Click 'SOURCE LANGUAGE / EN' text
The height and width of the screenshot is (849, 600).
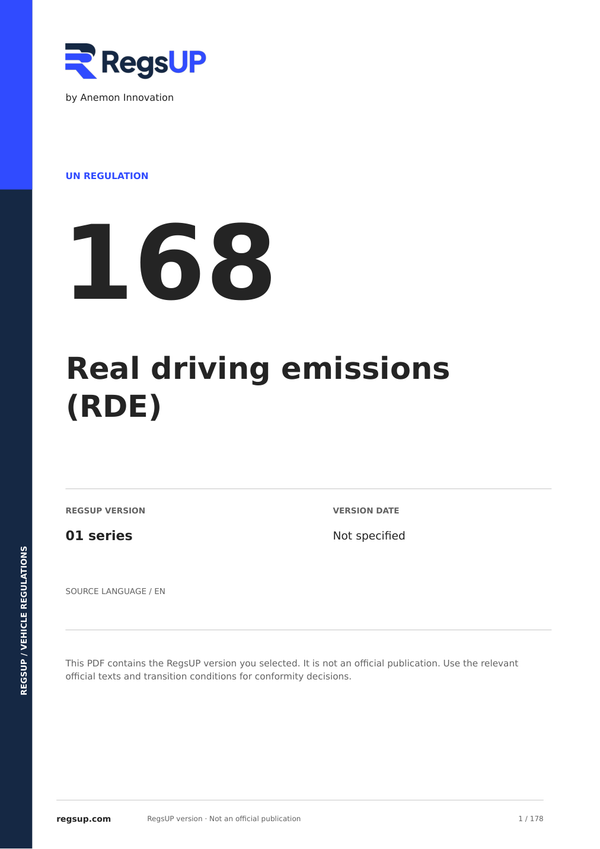point(115,591)
